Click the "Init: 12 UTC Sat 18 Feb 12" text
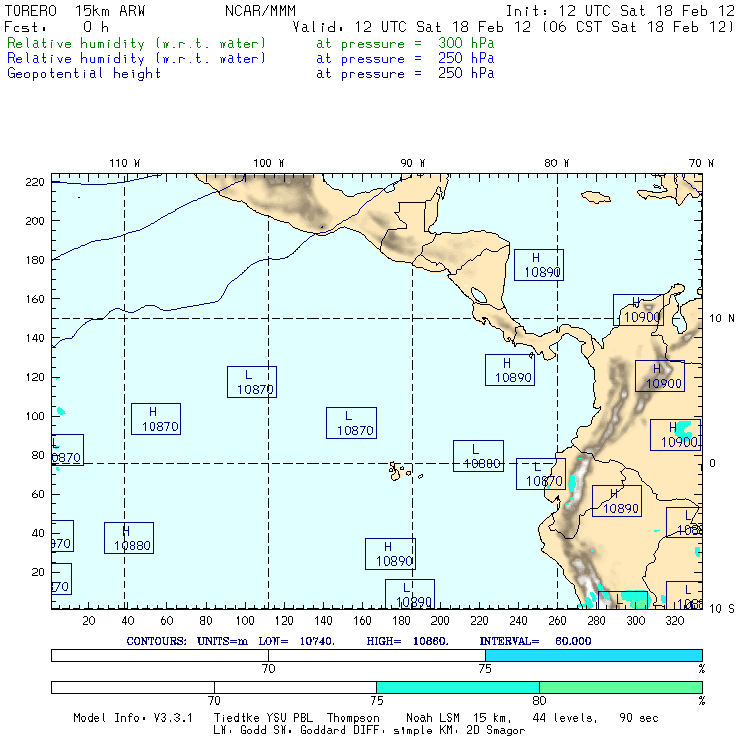Screen dimensions: 740x740 tap(620, 11)
